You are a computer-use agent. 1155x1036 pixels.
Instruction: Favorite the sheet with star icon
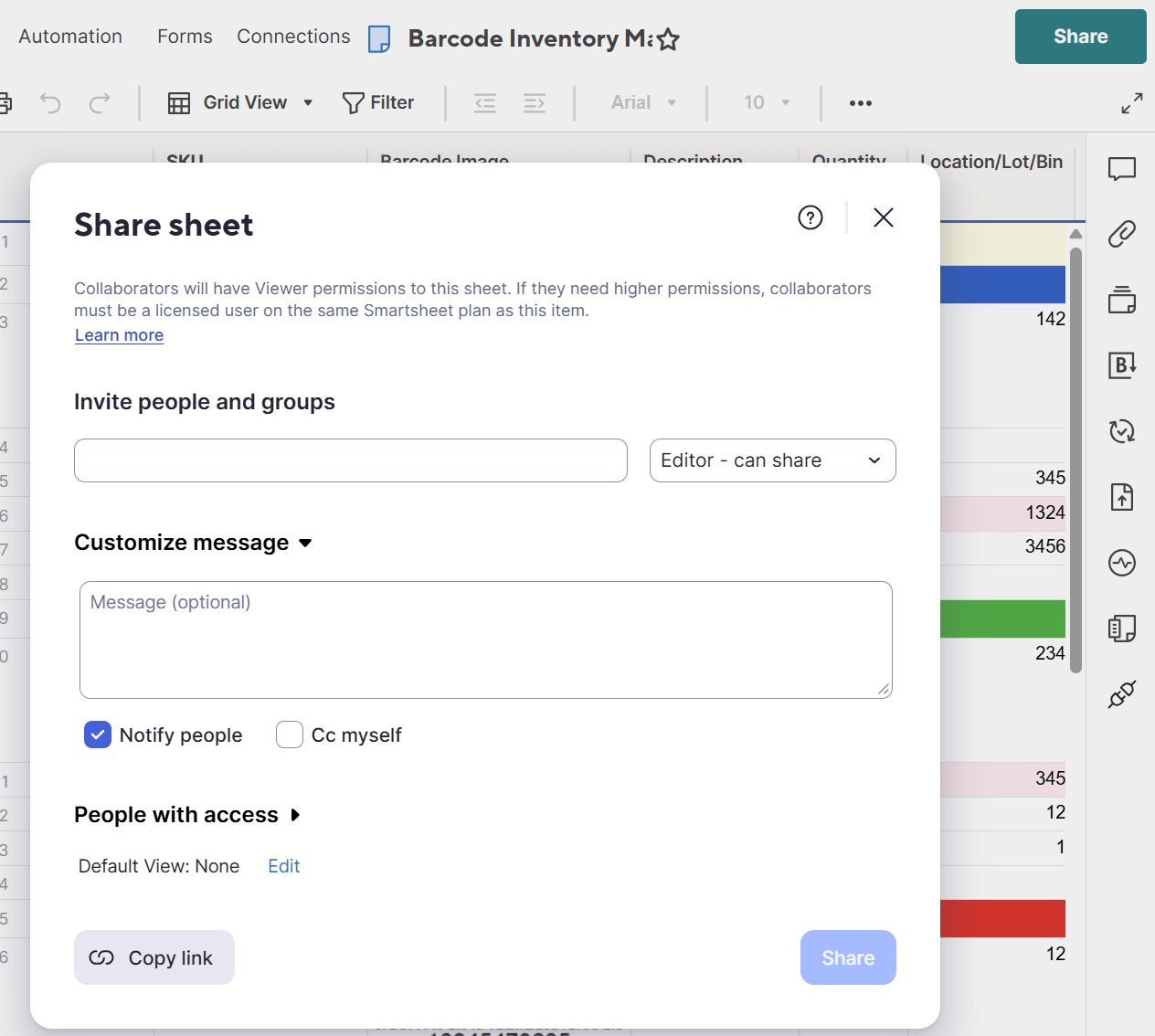668,39
